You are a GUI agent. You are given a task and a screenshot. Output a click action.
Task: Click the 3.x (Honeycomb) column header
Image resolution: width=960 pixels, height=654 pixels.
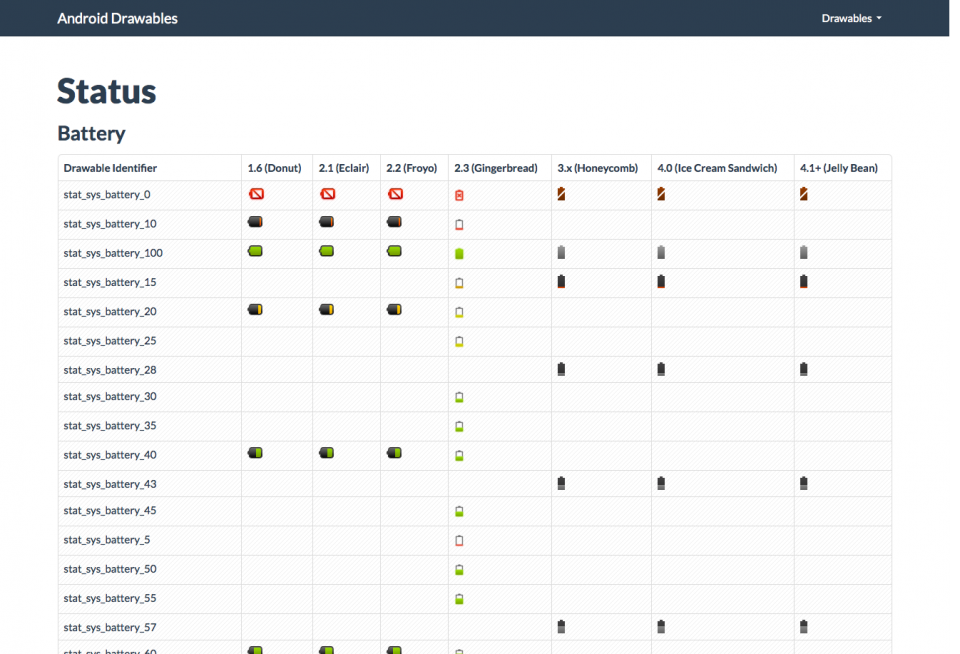click(x=598, y=168)
